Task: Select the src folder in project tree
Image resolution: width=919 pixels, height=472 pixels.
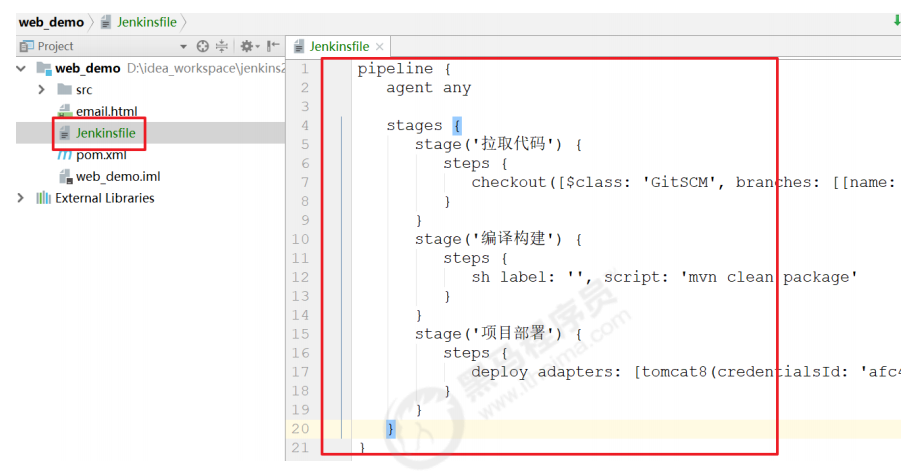Action: [84, 90]
